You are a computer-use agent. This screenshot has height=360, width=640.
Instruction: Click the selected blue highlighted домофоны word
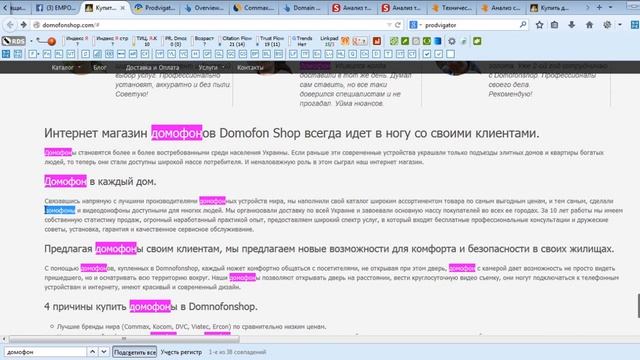tap(60, 210)
